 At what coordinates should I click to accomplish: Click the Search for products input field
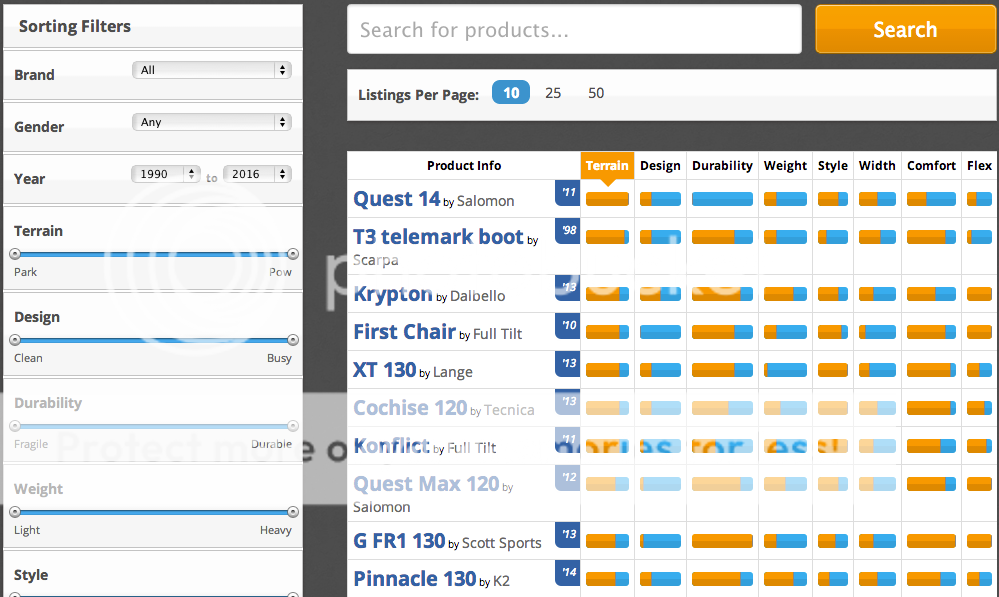point(574,30)
